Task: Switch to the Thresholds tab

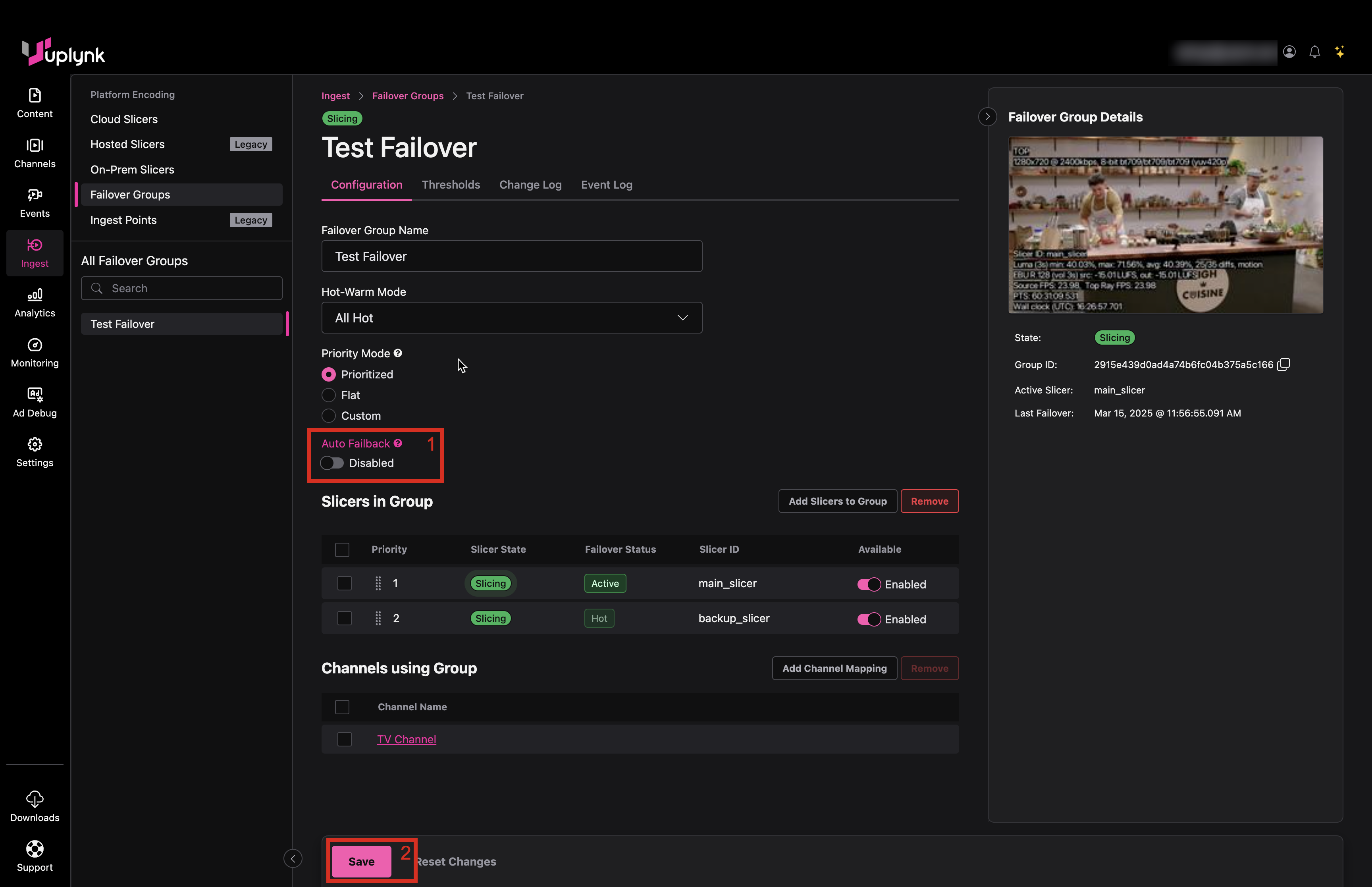Action: tap(450, 185)
